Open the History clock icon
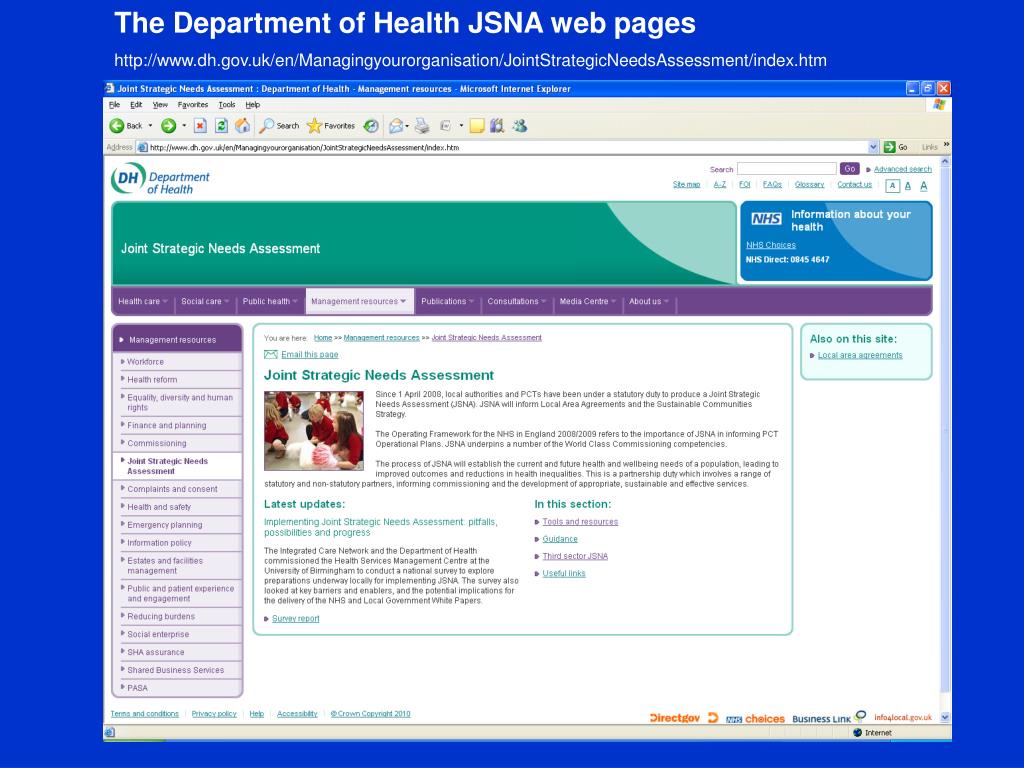The width and height of the screenshot is (1024, 768). (x=371, y=125)
